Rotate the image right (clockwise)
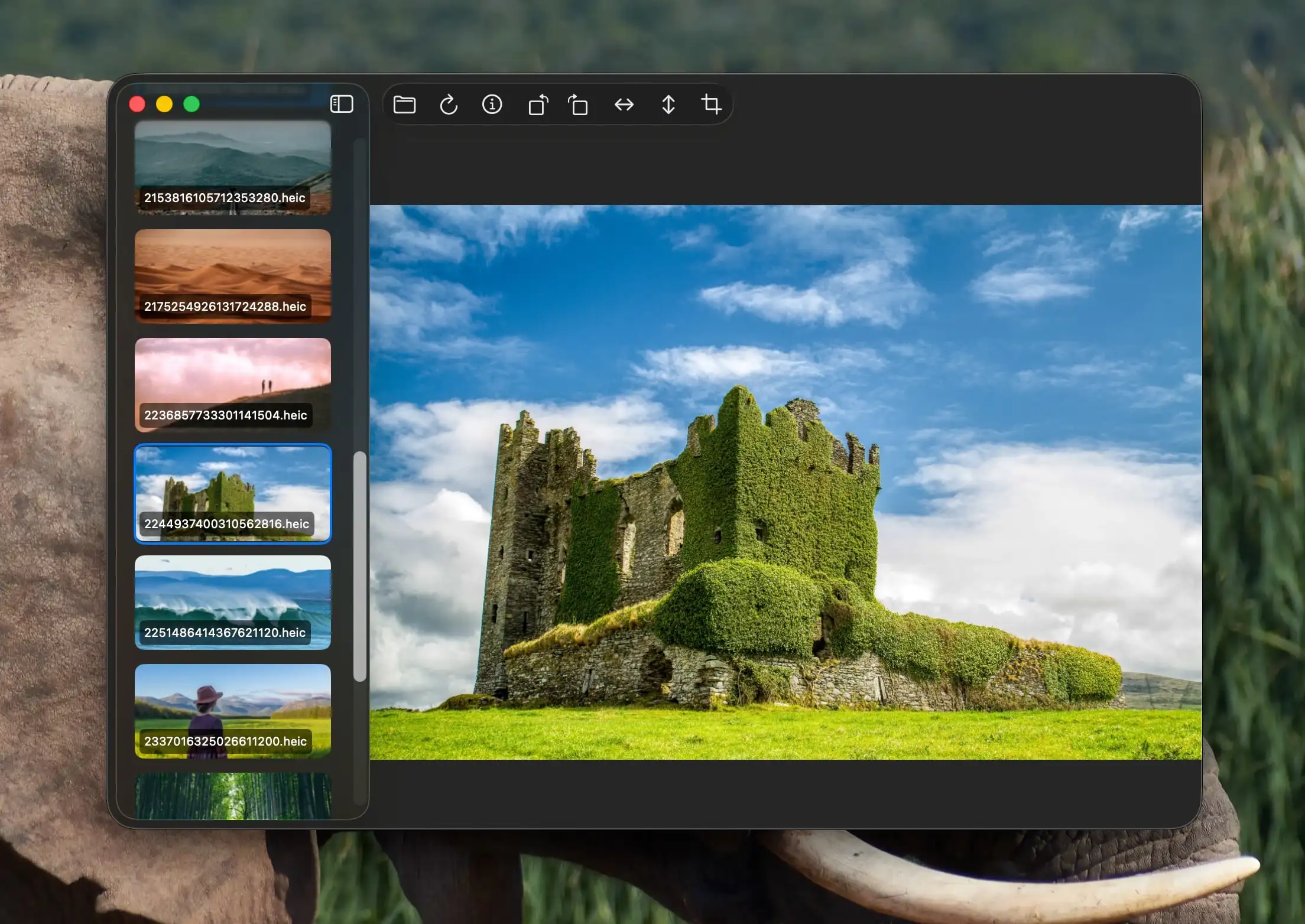 (578, 105)
